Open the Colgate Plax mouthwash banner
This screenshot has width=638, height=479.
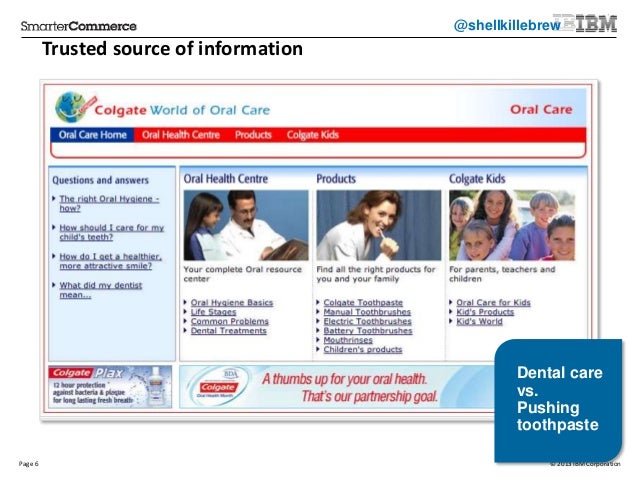click(x=110, y=387)
